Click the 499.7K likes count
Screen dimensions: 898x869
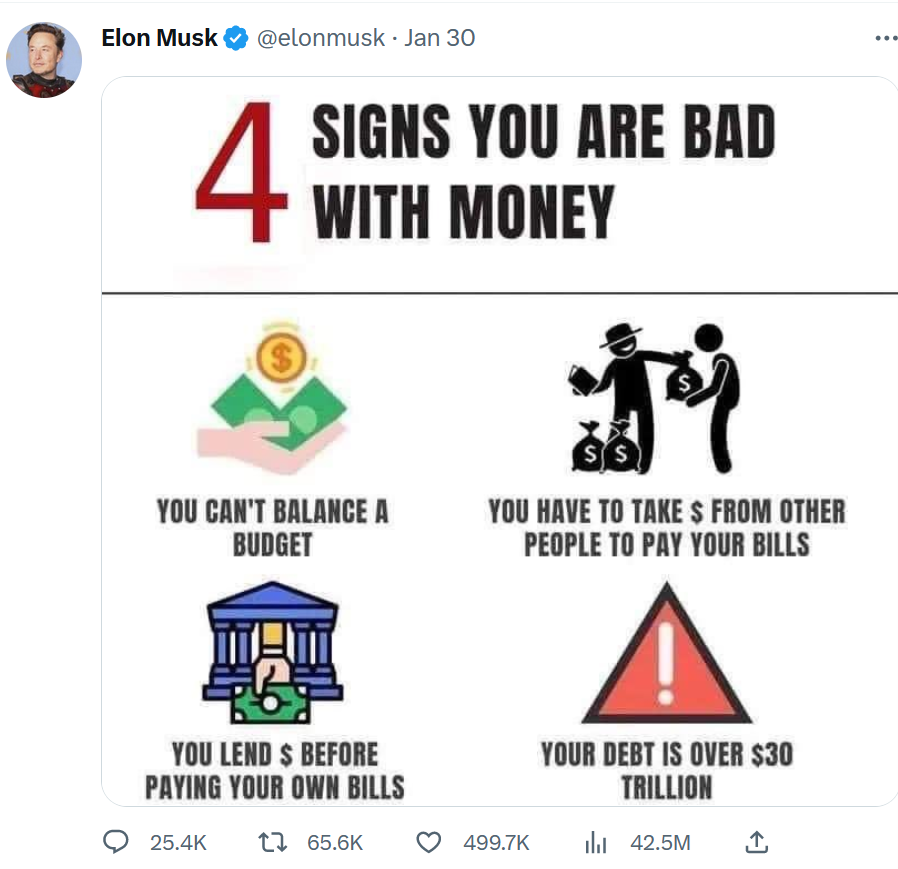tap(496, 843)
